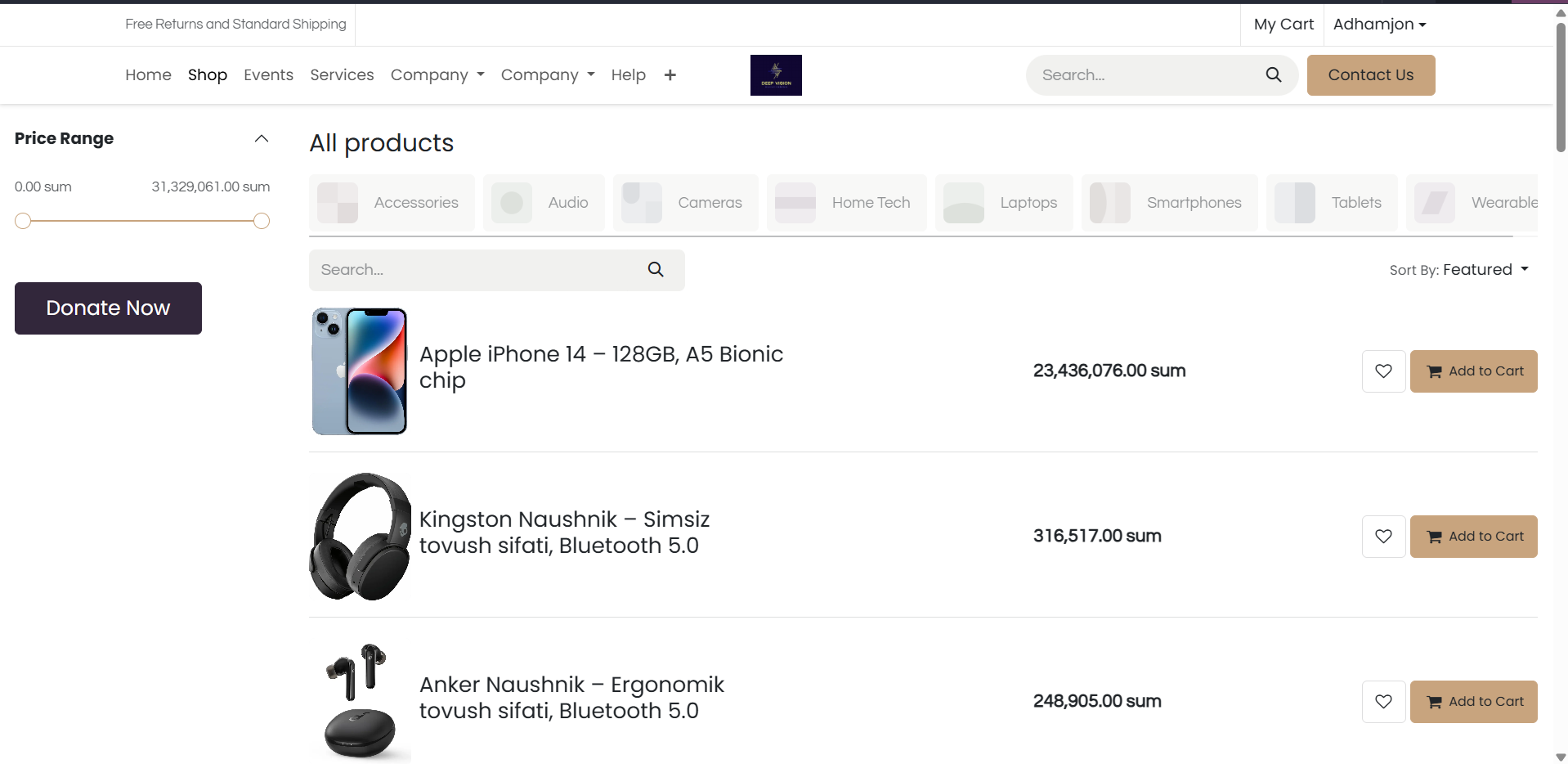Click the Kingston headphones product thumbnail

pos(360,537)
